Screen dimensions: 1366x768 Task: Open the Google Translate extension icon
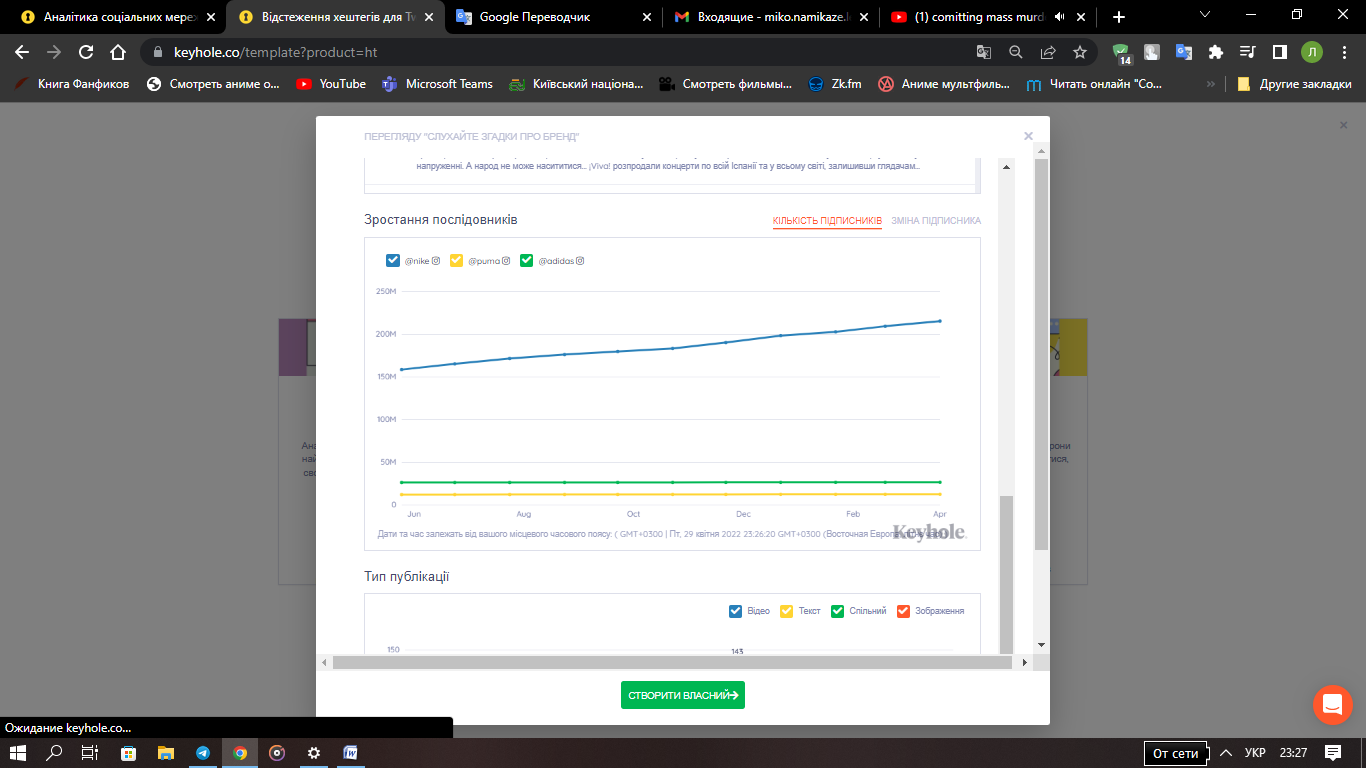pos(1184,52)
